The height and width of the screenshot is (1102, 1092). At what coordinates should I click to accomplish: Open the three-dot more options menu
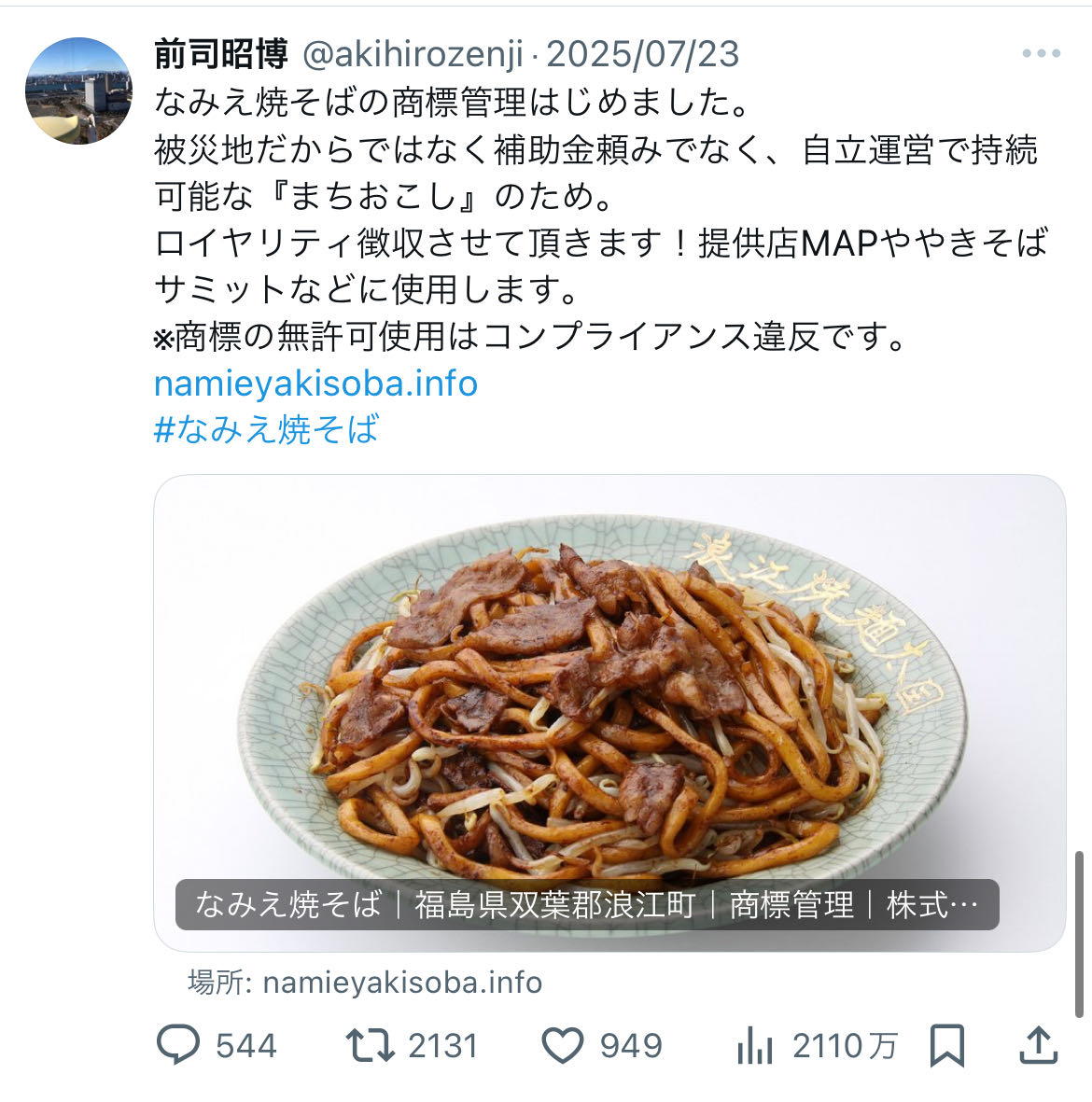(1042, 53)
